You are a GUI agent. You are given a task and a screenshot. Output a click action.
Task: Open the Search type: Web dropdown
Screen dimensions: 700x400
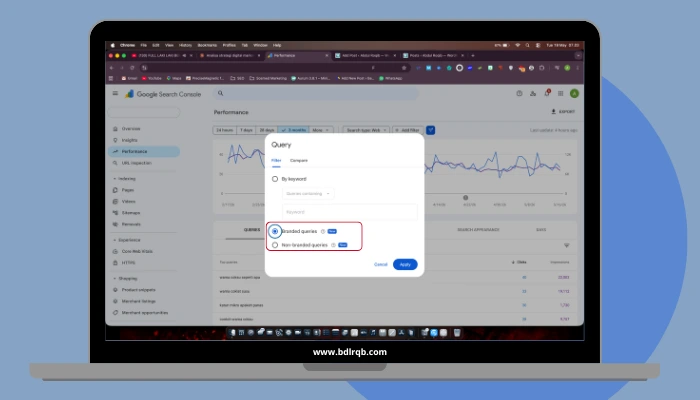click(366, 130)
